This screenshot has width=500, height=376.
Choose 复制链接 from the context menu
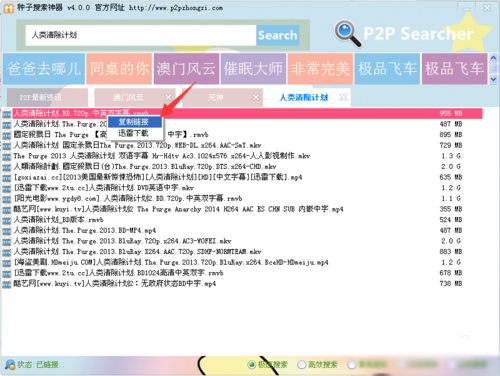[x=135, y=122]
